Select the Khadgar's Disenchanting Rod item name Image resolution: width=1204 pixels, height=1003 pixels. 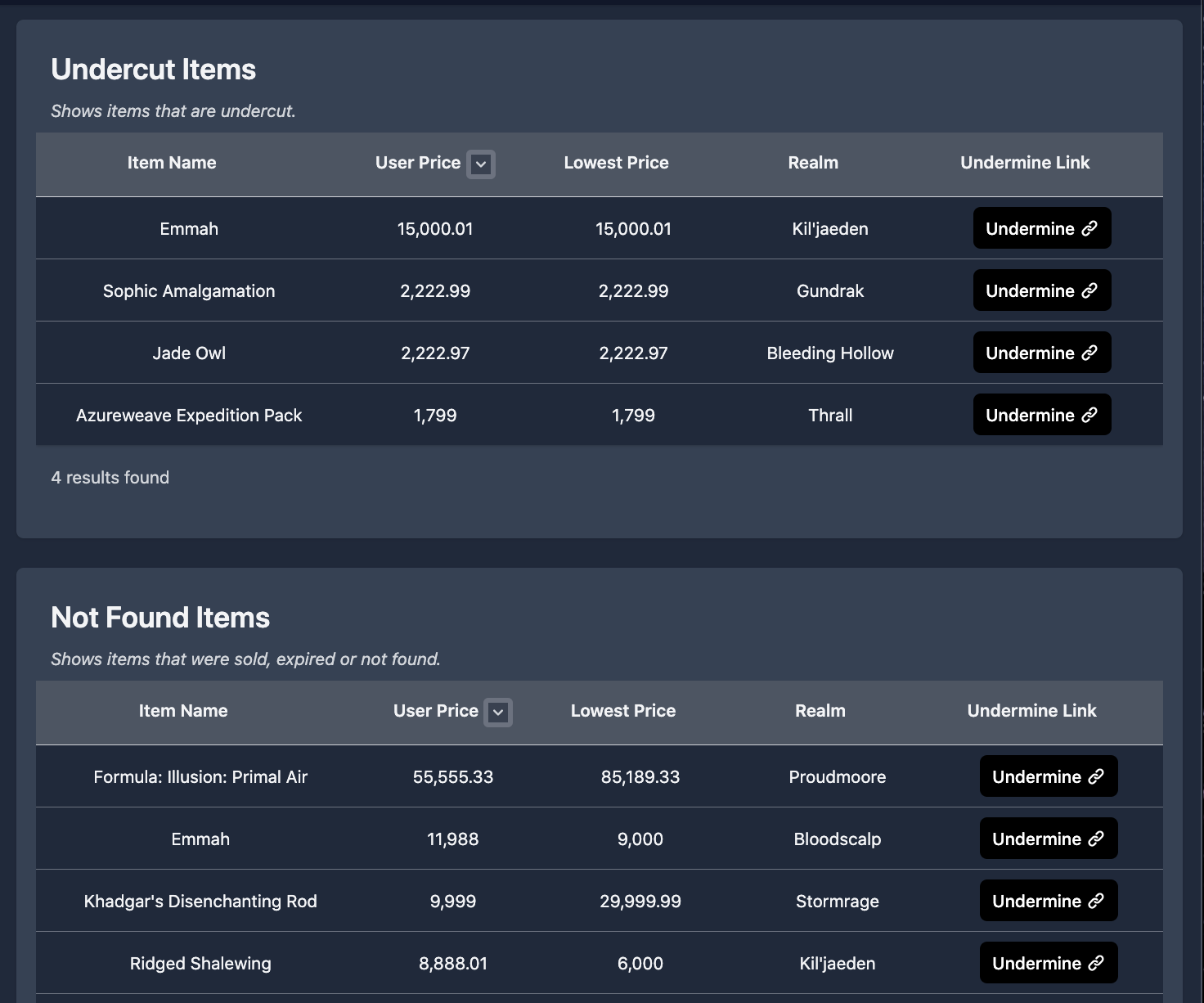[x=200, y=902]
